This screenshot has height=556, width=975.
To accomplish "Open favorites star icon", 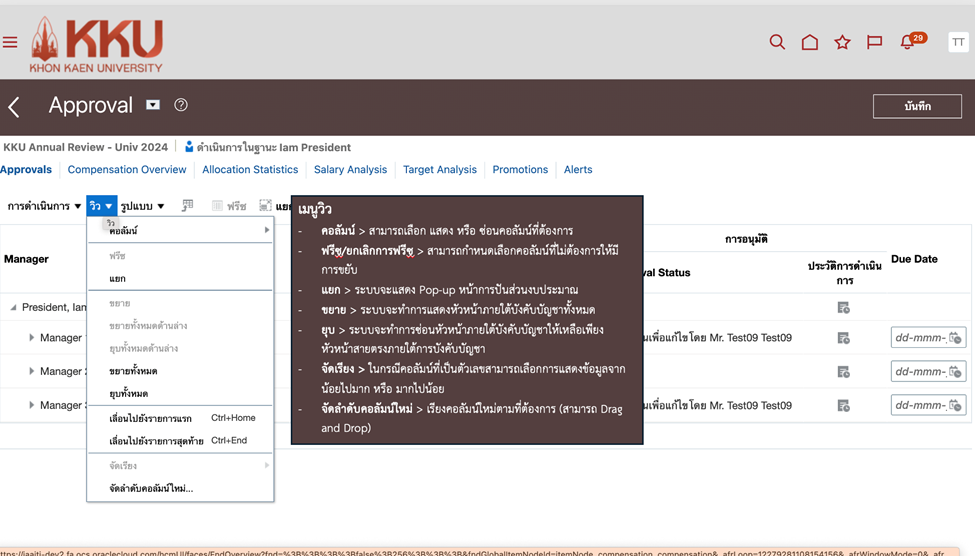I will click(x=842, y=42).
